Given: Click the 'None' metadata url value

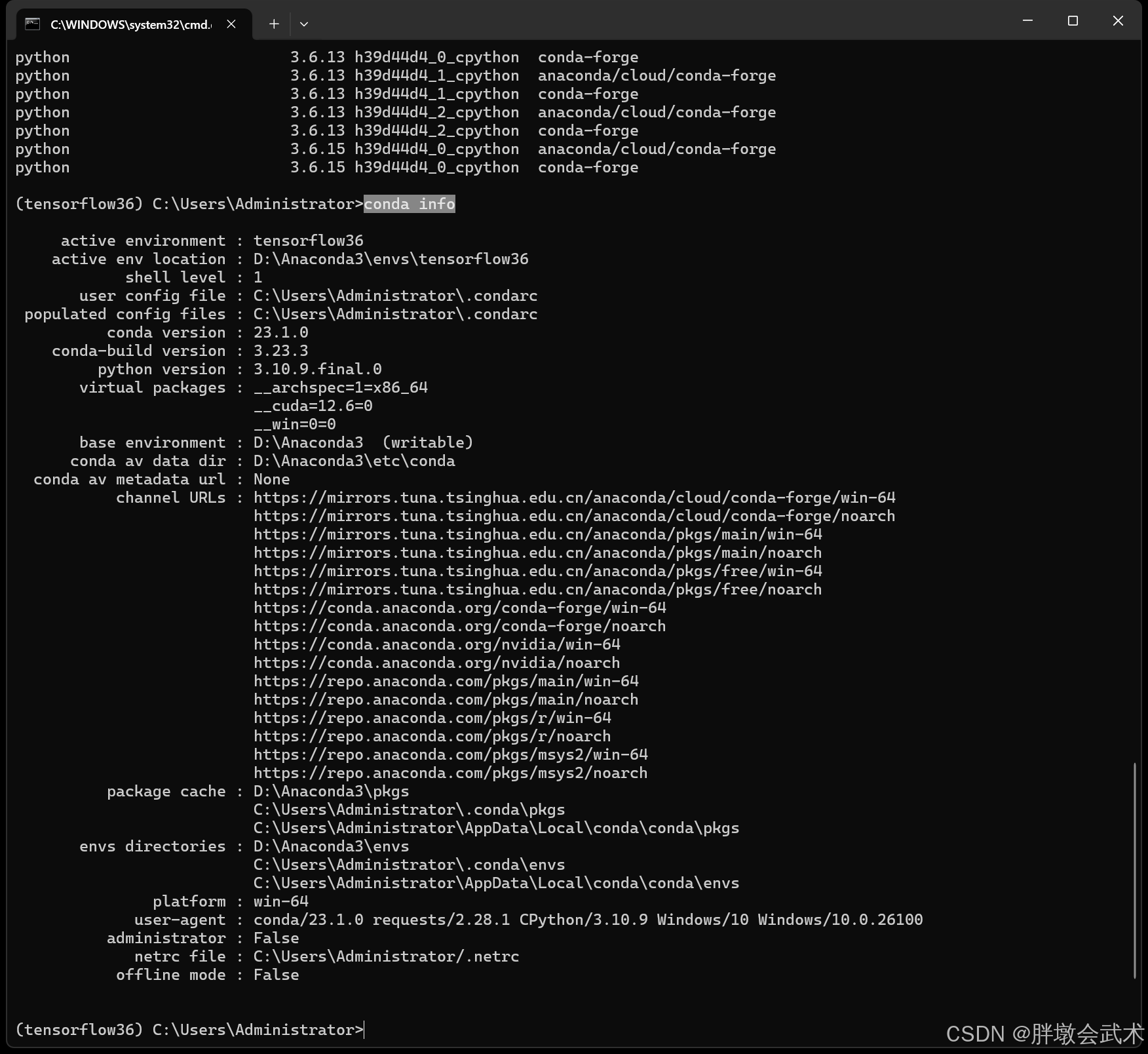Looking at the screenshot, I should coord(272,479).
